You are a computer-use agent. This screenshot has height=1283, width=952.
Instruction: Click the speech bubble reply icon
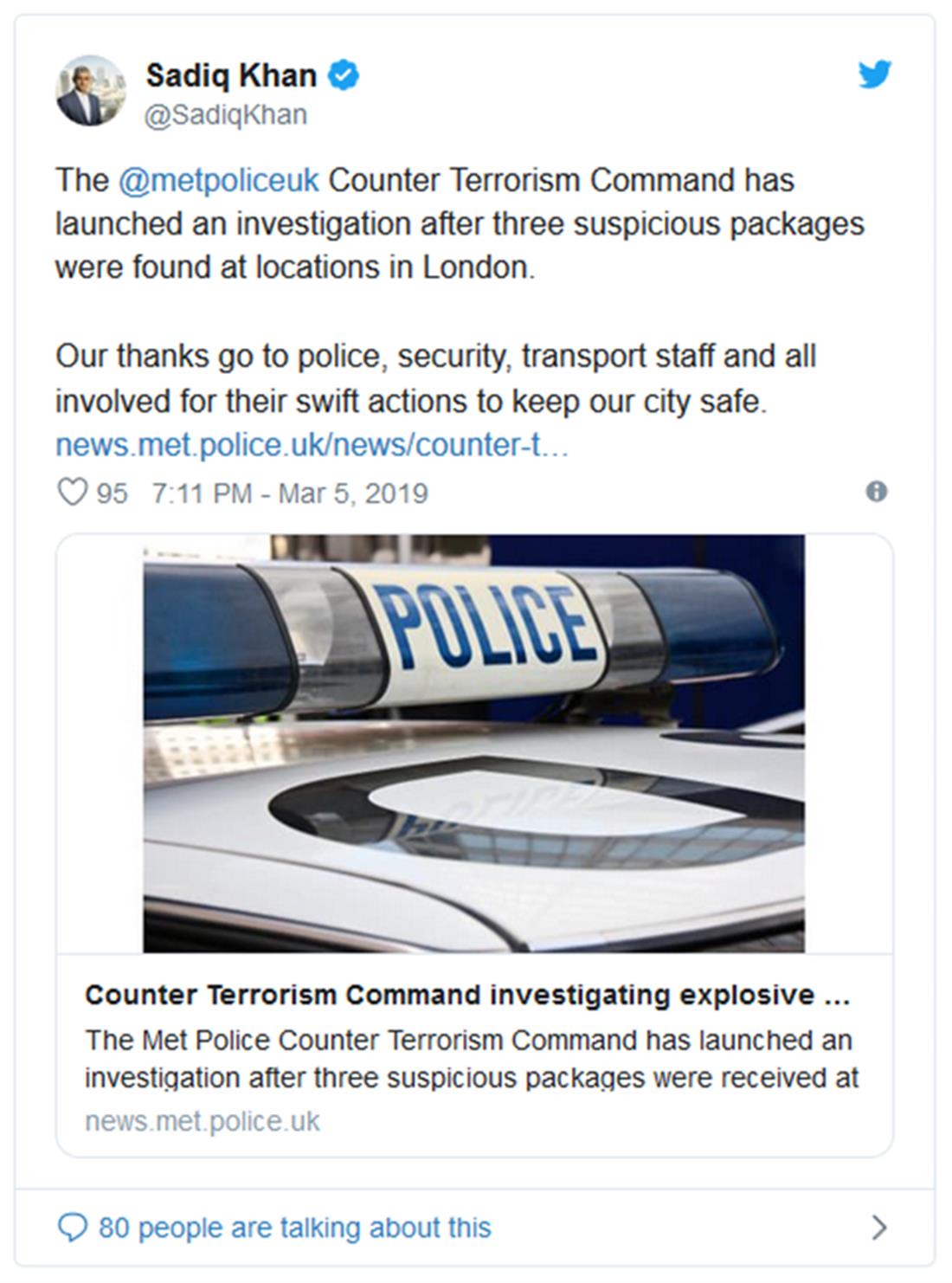click(72, 1228)
